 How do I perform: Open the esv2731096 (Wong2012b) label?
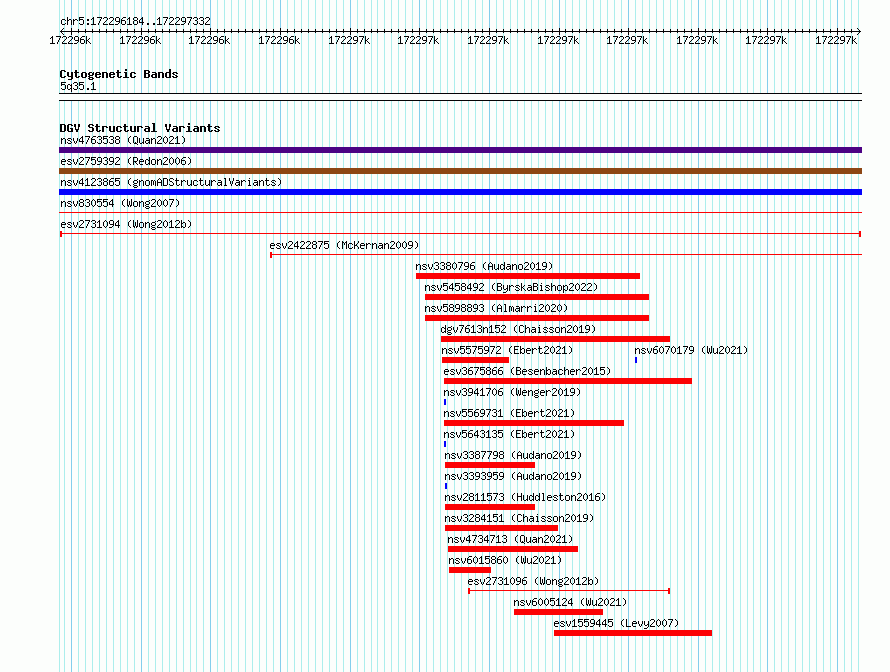click(533, 581)
